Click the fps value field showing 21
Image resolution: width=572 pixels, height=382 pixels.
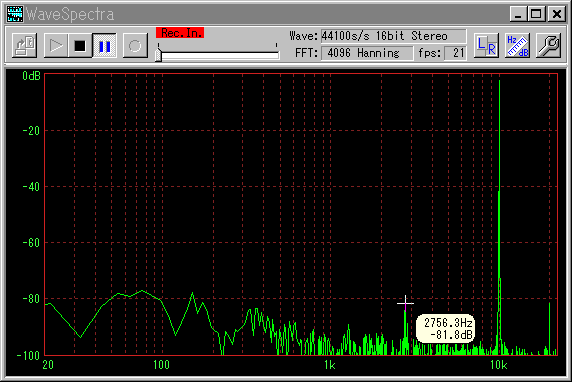[x=455, y=53]
